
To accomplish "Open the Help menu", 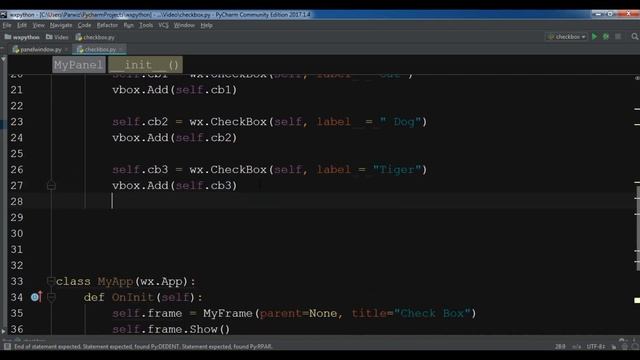I will pyautogui.click(x=207, y=25).
